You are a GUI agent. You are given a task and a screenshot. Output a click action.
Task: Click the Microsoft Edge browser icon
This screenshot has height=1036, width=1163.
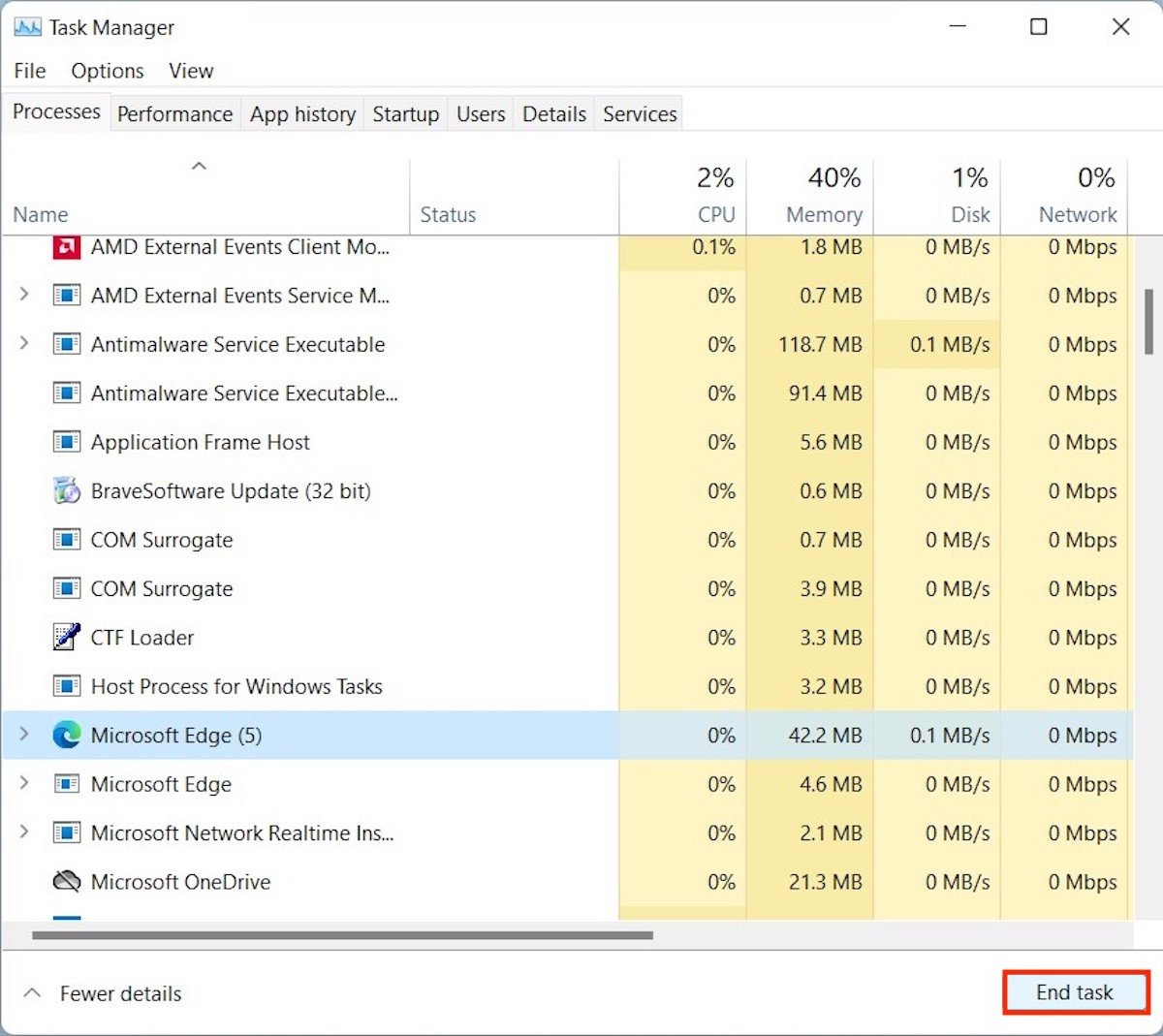click(67, 735)
